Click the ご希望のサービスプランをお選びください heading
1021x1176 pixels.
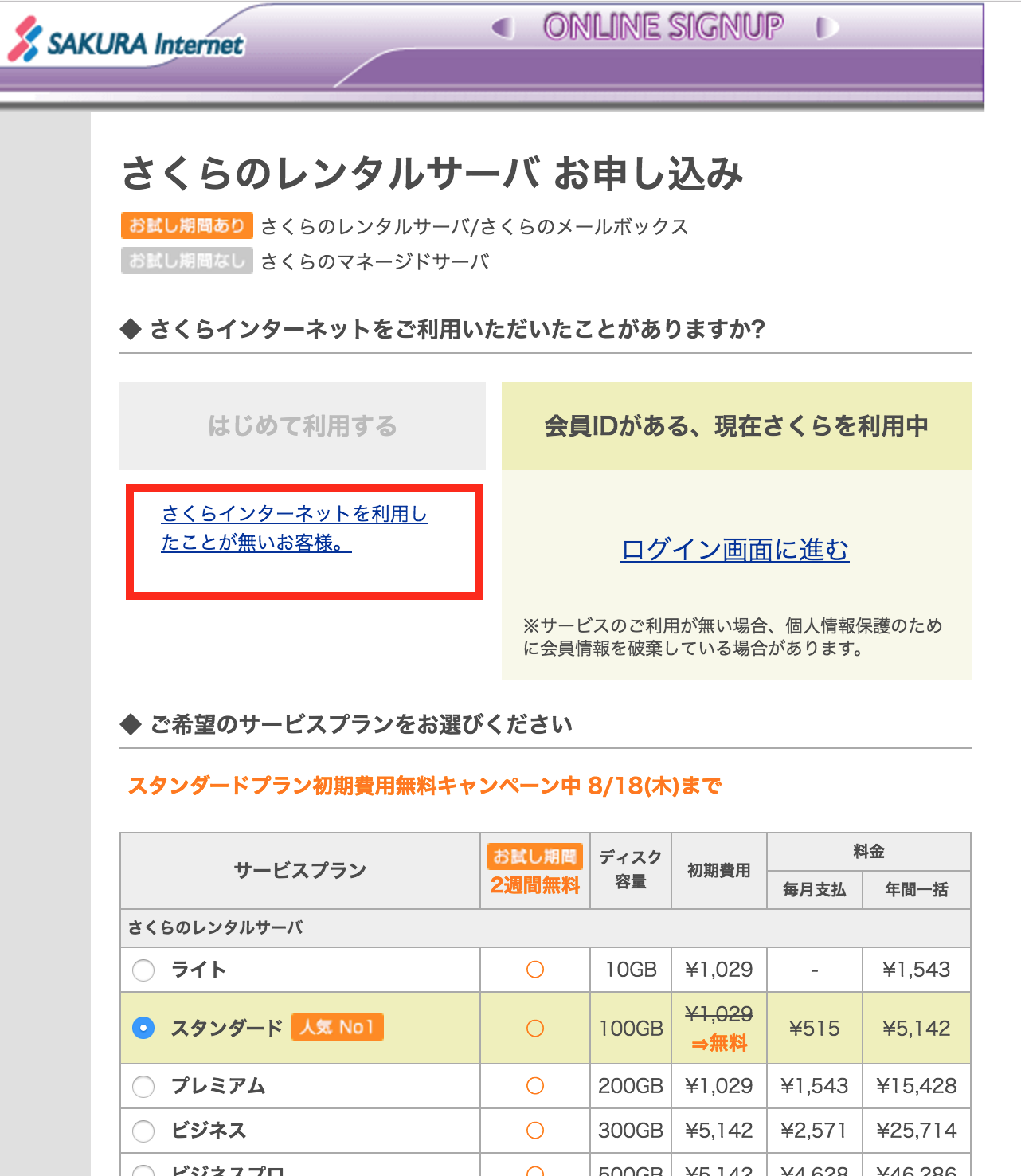pos(361,724)
